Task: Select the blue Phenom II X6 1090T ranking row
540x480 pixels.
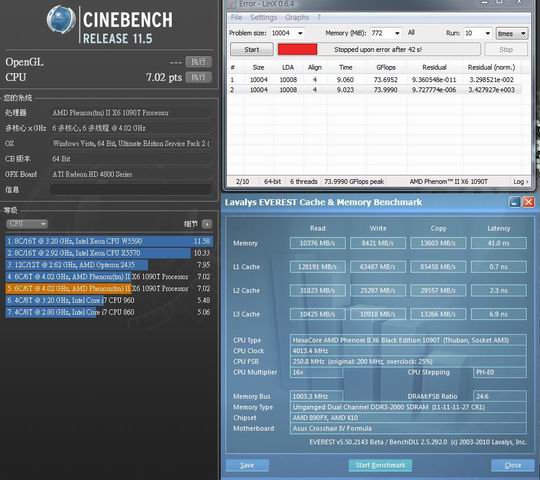Action: click(x=109, y=276)
